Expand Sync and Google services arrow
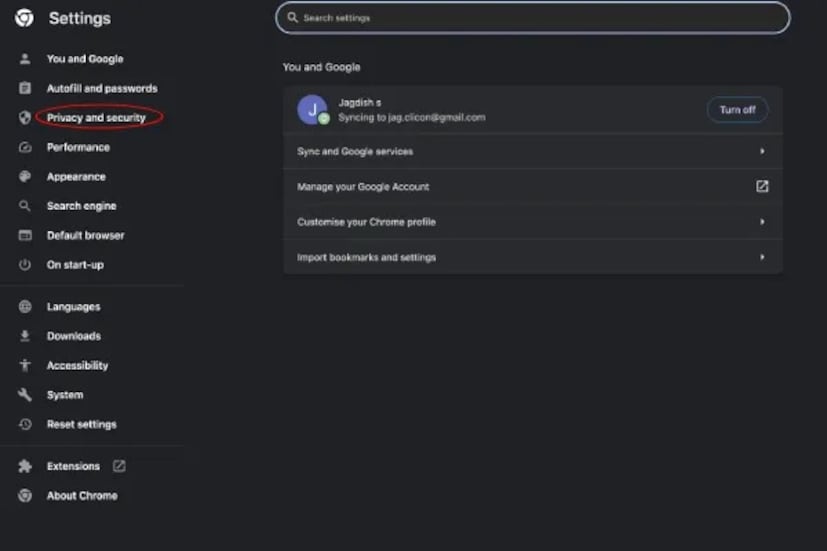Viewport: 827px width, 551px height. pos(762,152)
